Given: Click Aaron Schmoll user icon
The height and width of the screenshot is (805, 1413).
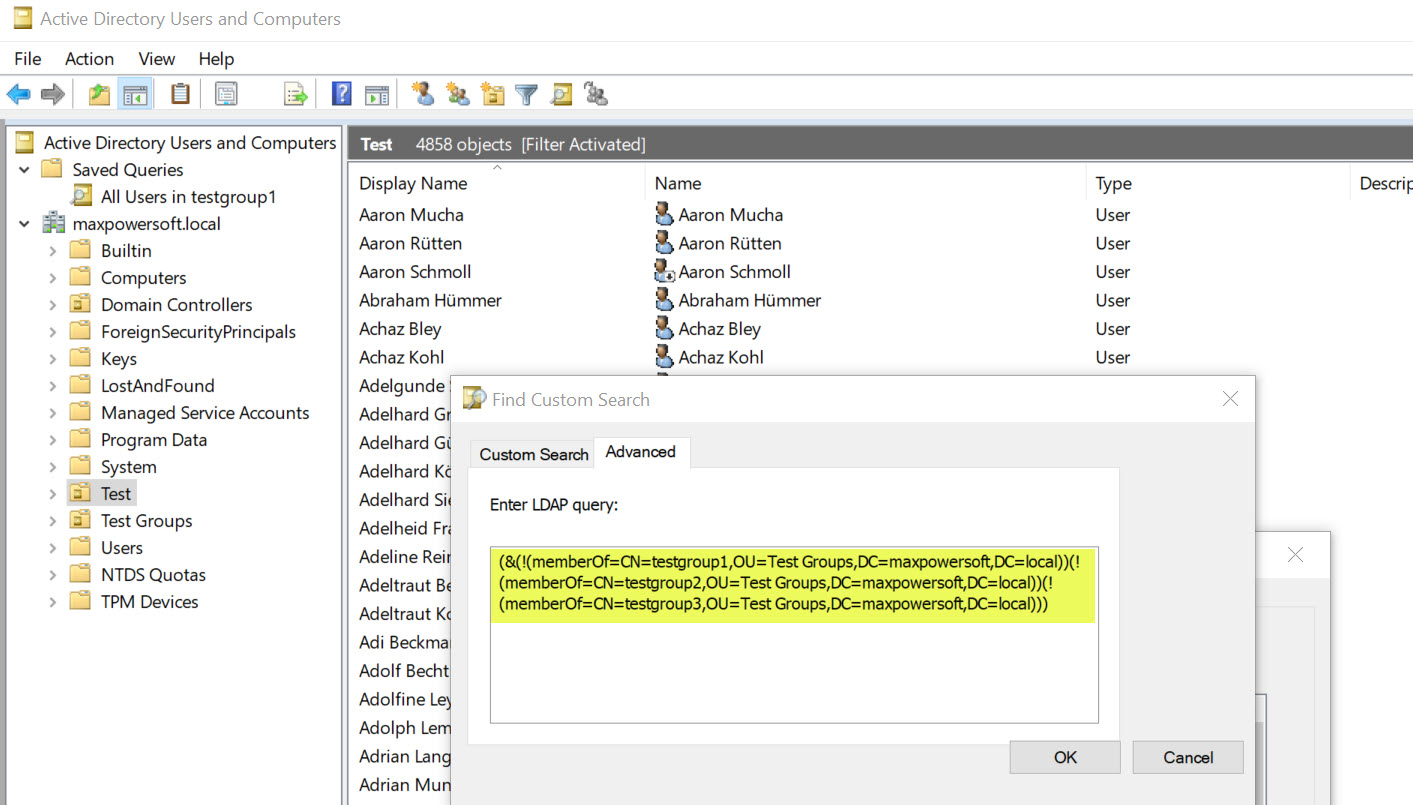Looking at the screenshot, I should click(x=664, y=271).
